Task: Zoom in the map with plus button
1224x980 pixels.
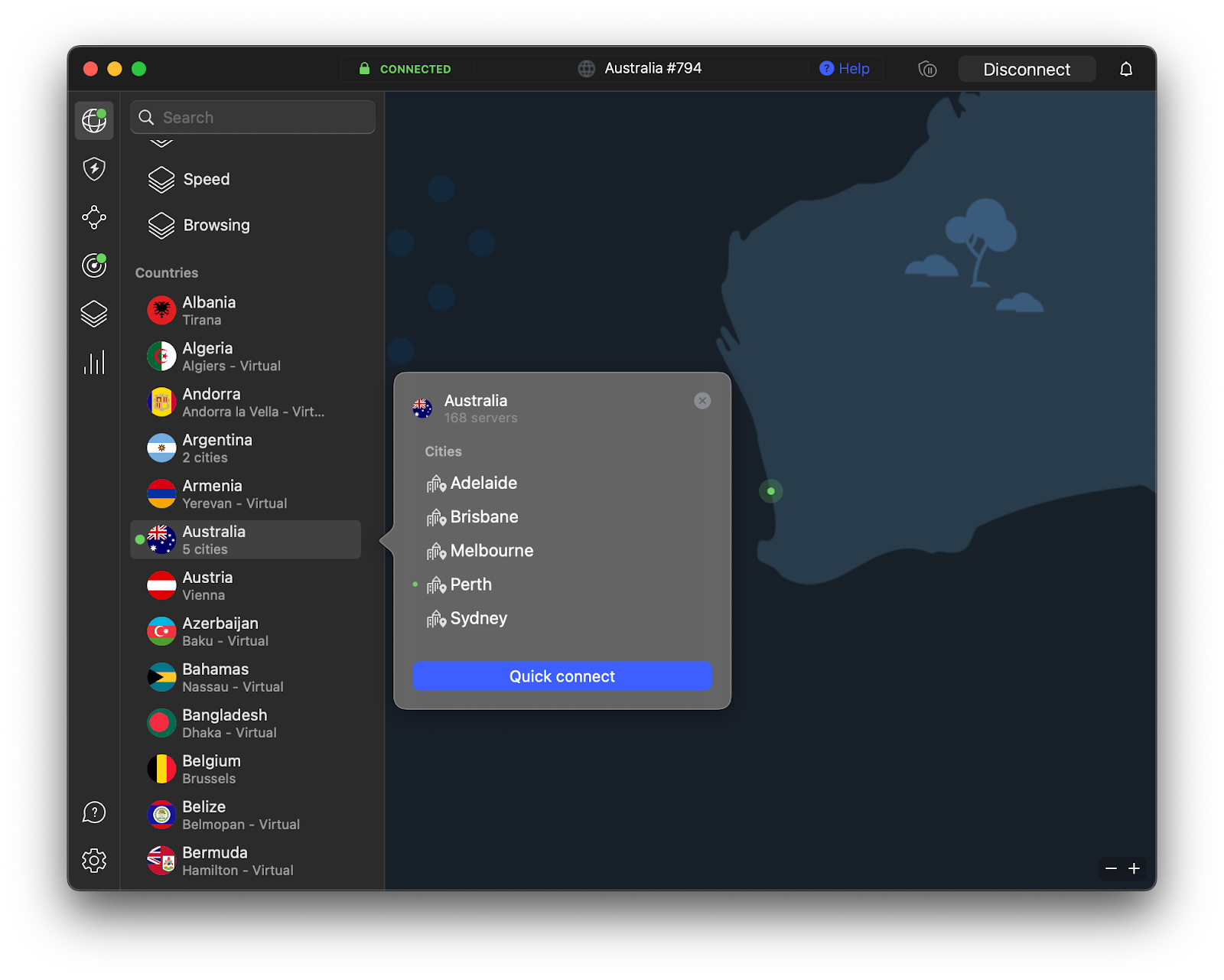Action: [x=1134, y=868]
